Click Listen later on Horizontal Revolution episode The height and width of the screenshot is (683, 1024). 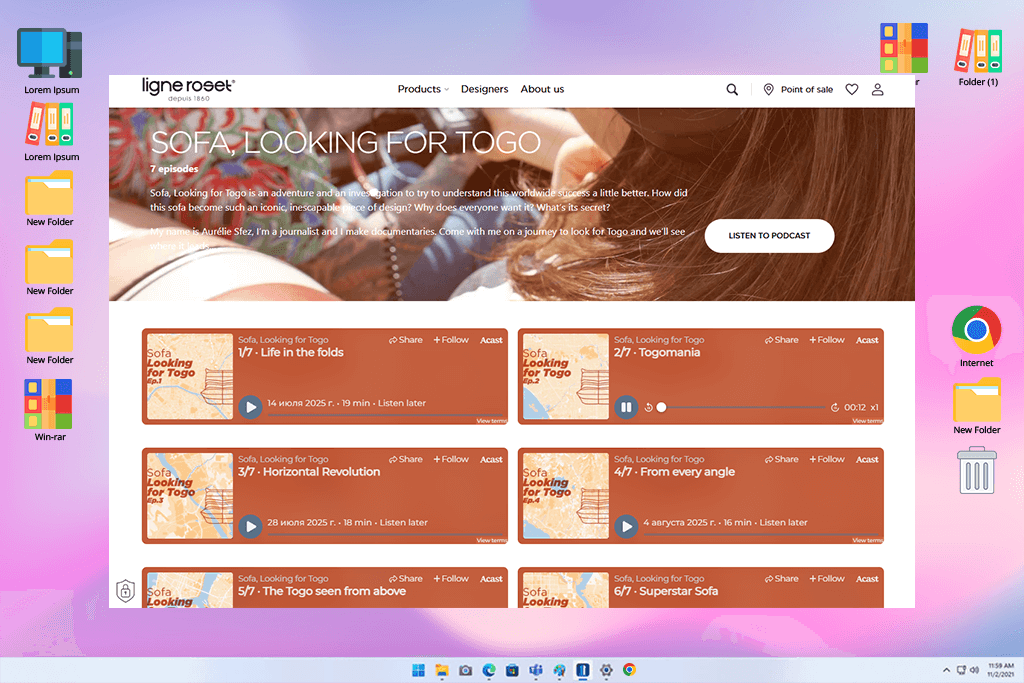coord(404,523)
